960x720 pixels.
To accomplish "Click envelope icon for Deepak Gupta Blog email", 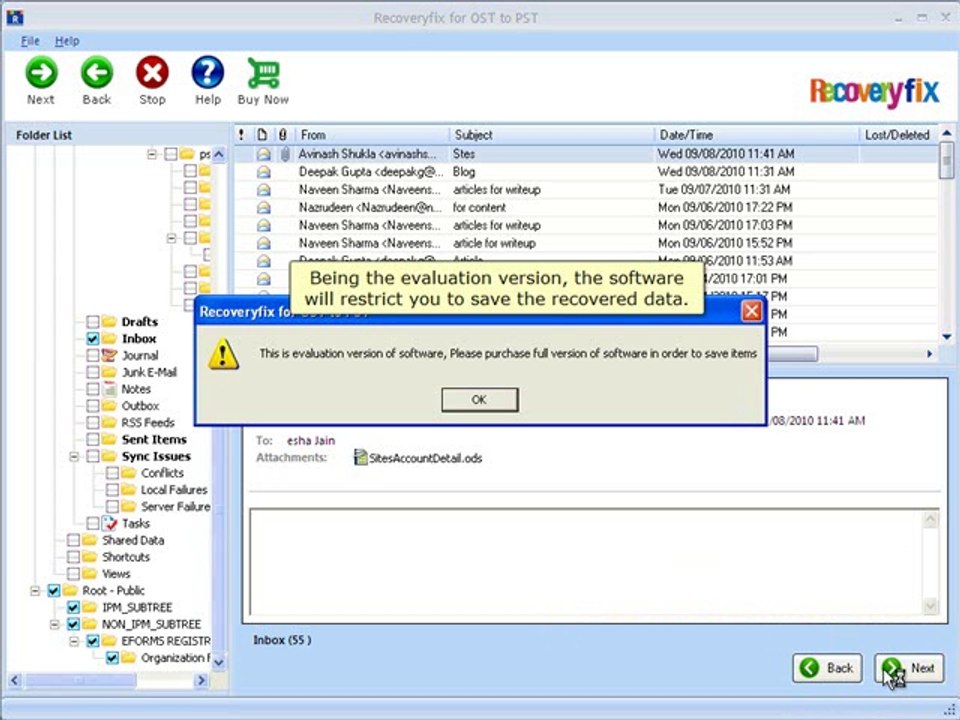I will (x=263, y=172).
